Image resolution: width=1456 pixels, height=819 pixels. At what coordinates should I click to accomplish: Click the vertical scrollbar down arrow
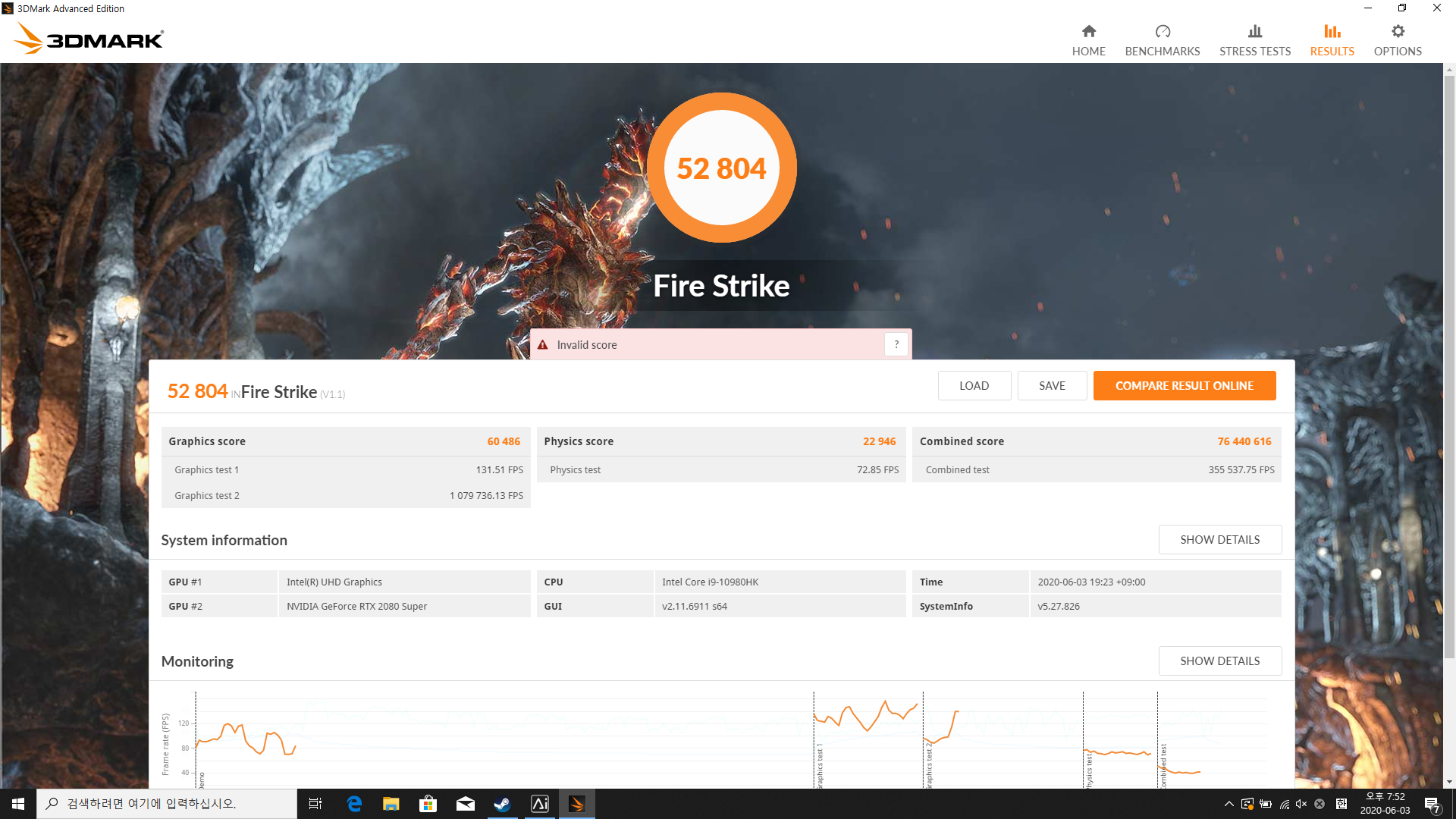pos(1449,782)
